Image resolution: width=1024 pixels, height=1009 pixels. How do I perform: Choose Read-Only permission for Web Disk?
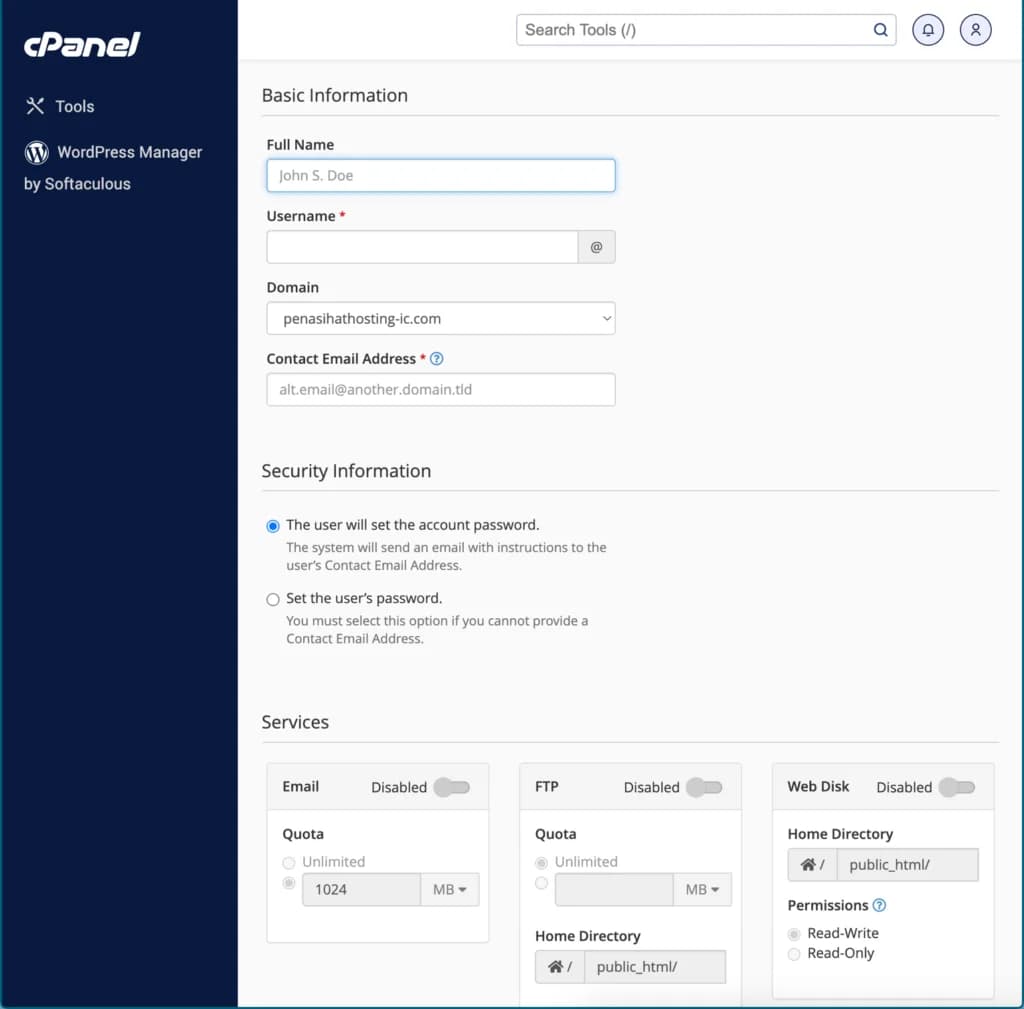794,953
